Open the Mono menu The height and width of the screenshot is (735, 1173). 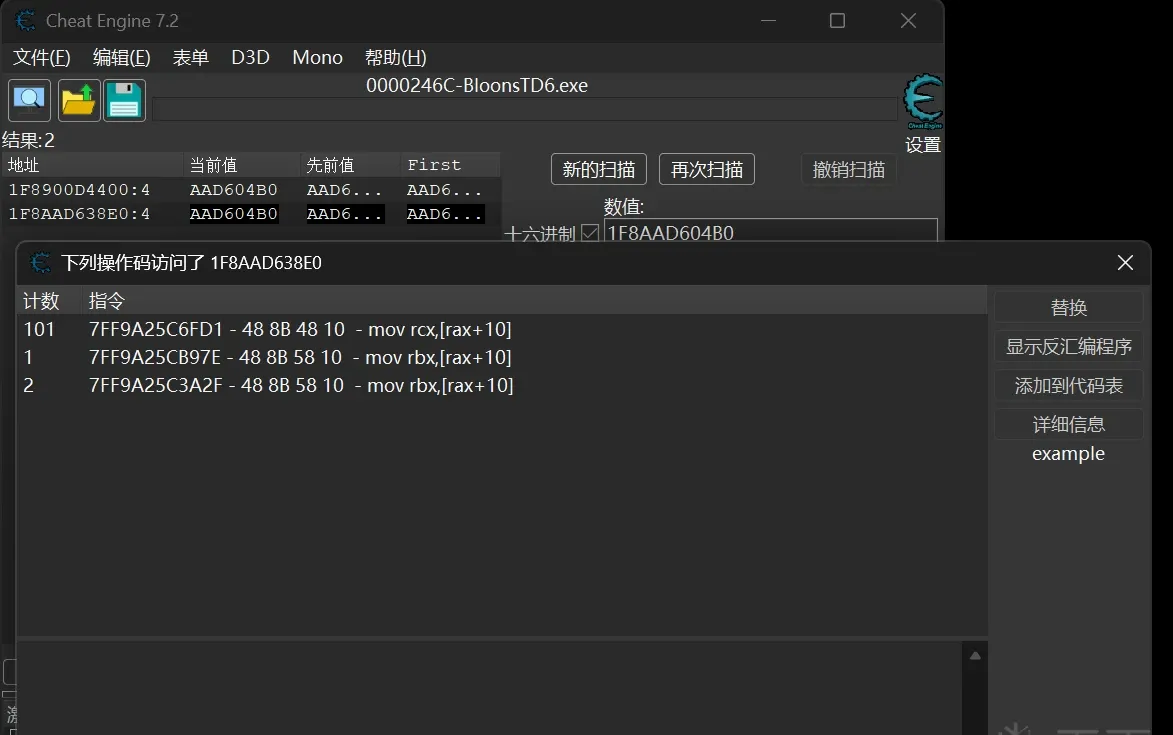tap(317, 58)
